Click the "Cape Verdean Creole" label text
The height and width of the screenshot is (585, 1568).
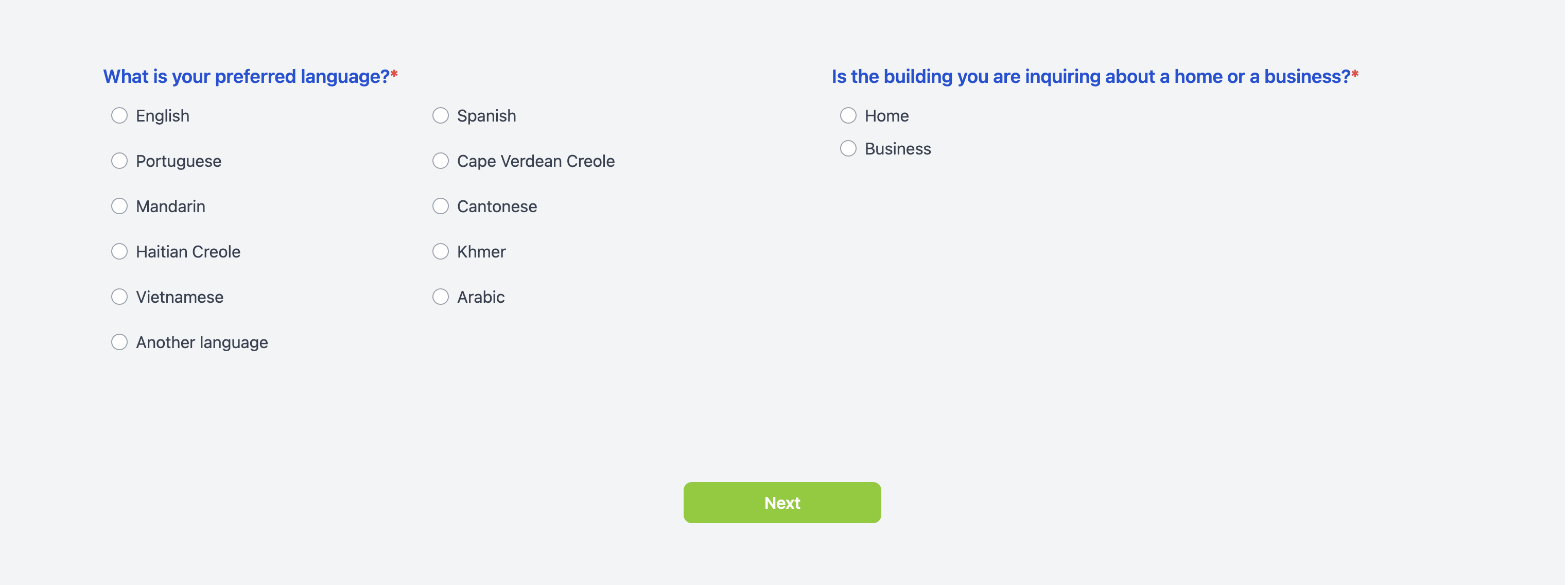[536, 161]
